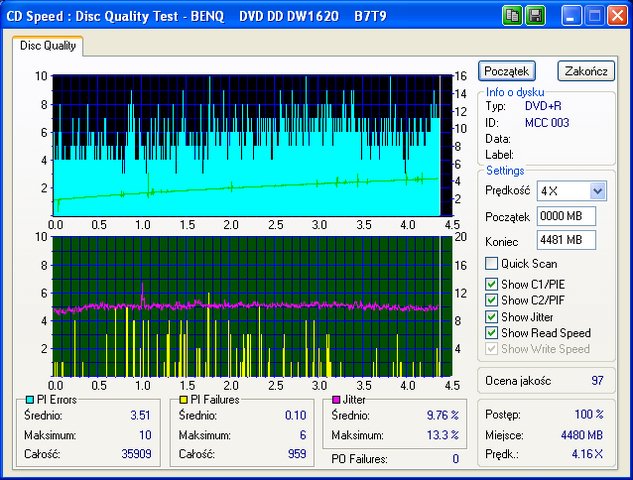
Task: Click the PI Failures average 0.10
Action: click(296, 415)
